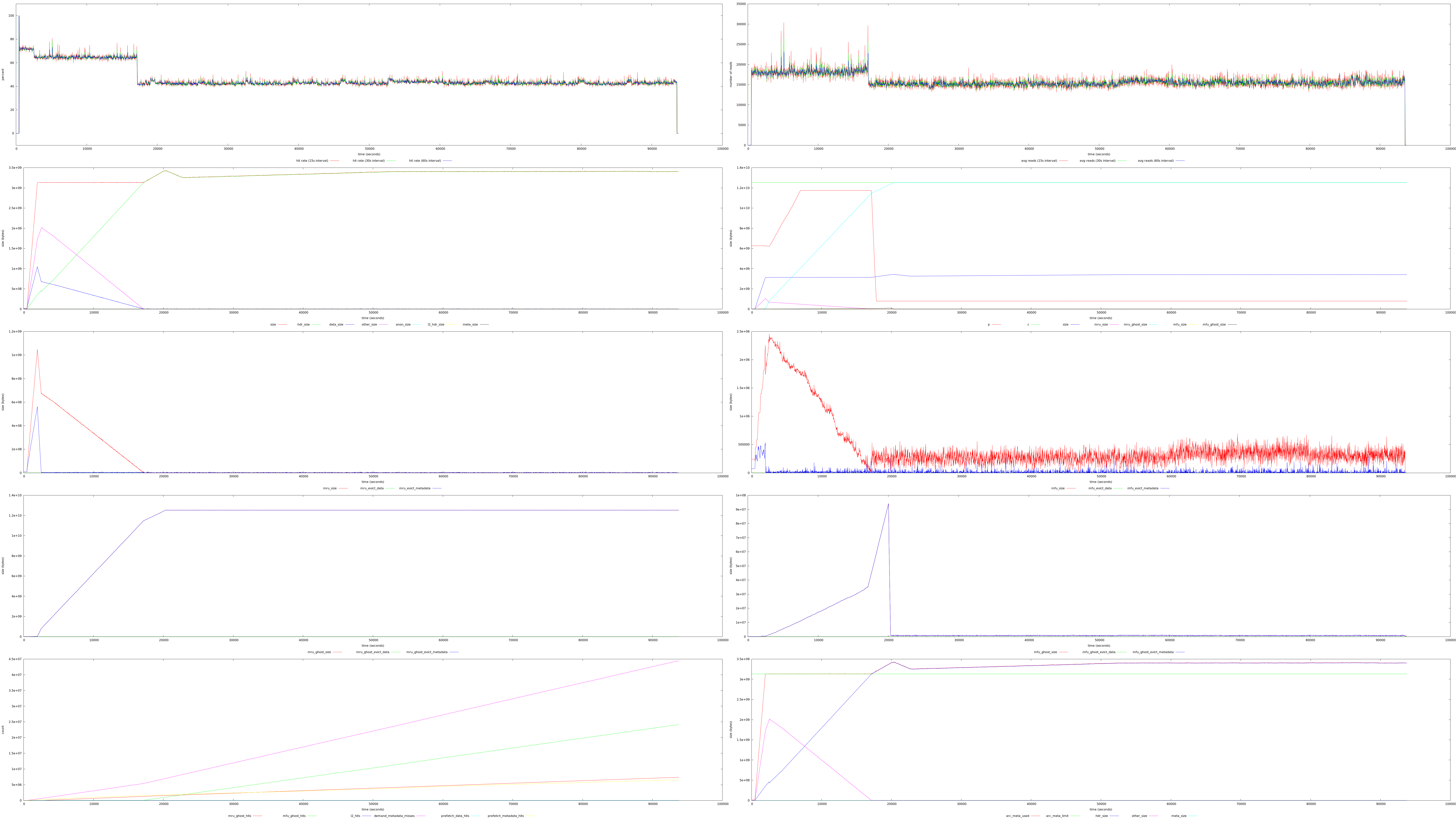The image size is (1456, 819).
Task: Click the 'hit rate (15s interval)' legend label
Action: (x=312, y=161)
